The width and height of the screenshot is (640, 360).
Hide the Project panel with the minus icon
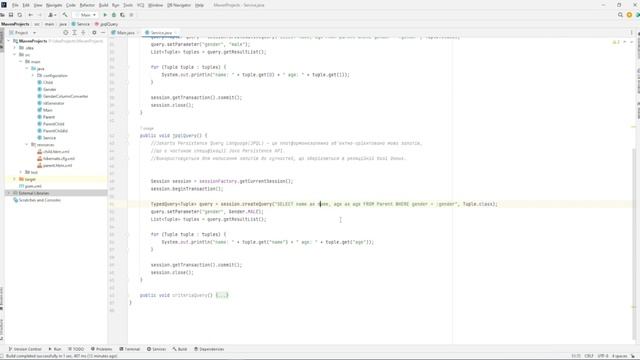click(103, 32)
